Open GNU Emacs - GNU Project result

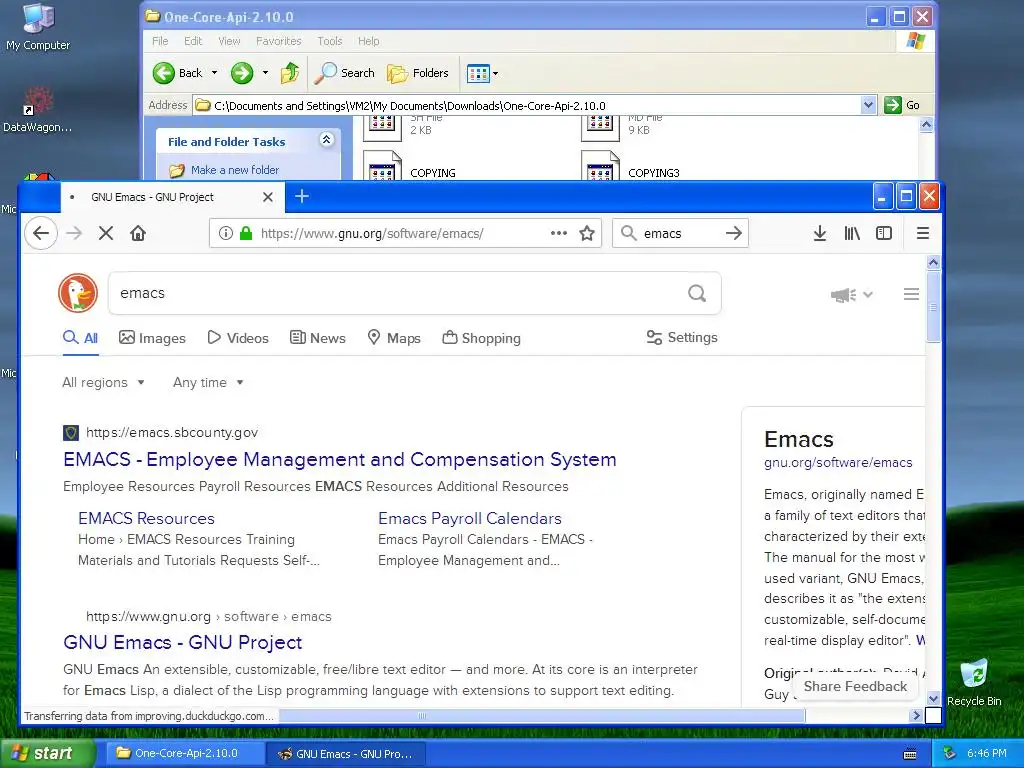182,643
